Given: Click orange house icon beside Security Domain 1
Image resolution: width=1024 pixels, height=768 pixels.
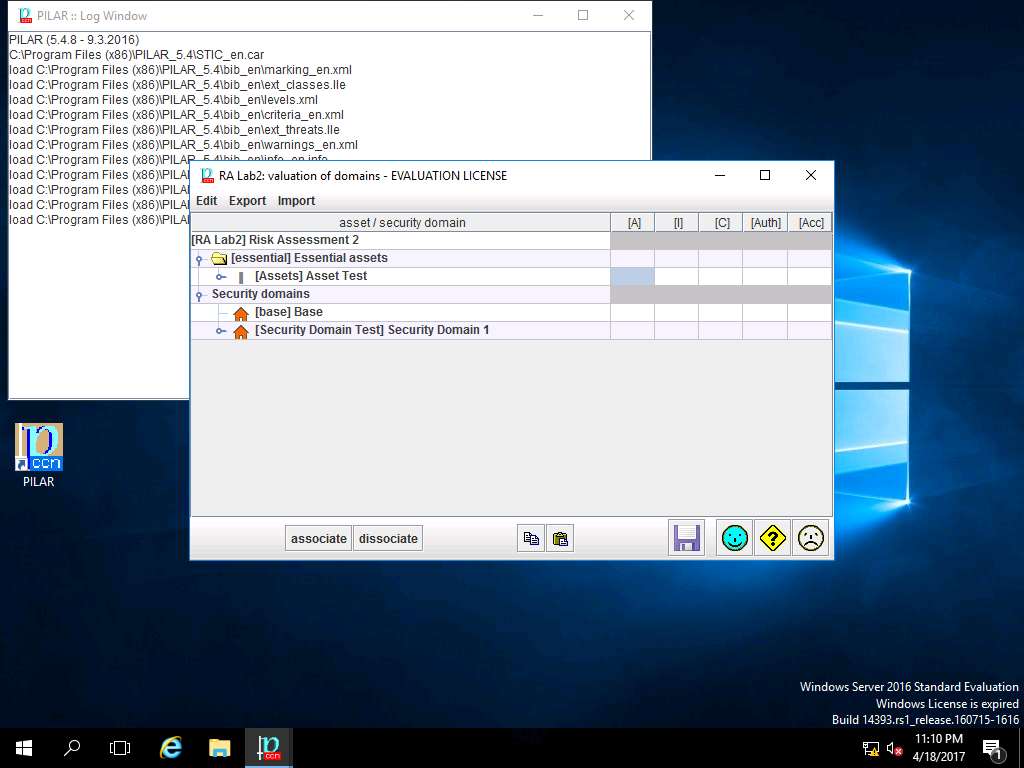Looking at the screenshot, I should tap(241, 331).
